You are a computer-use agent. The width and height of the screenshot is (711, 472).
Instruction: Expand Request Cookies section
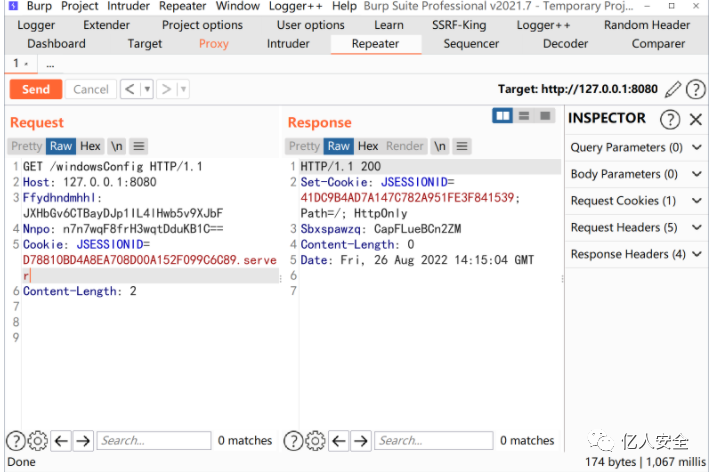(x=636, y=201)
